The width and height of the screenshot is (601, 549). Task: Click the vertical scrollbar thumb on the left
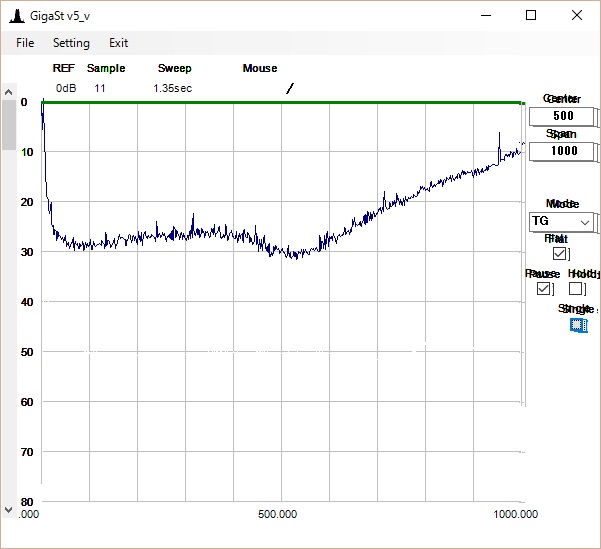pyautogui.click(x=8, y=125)
